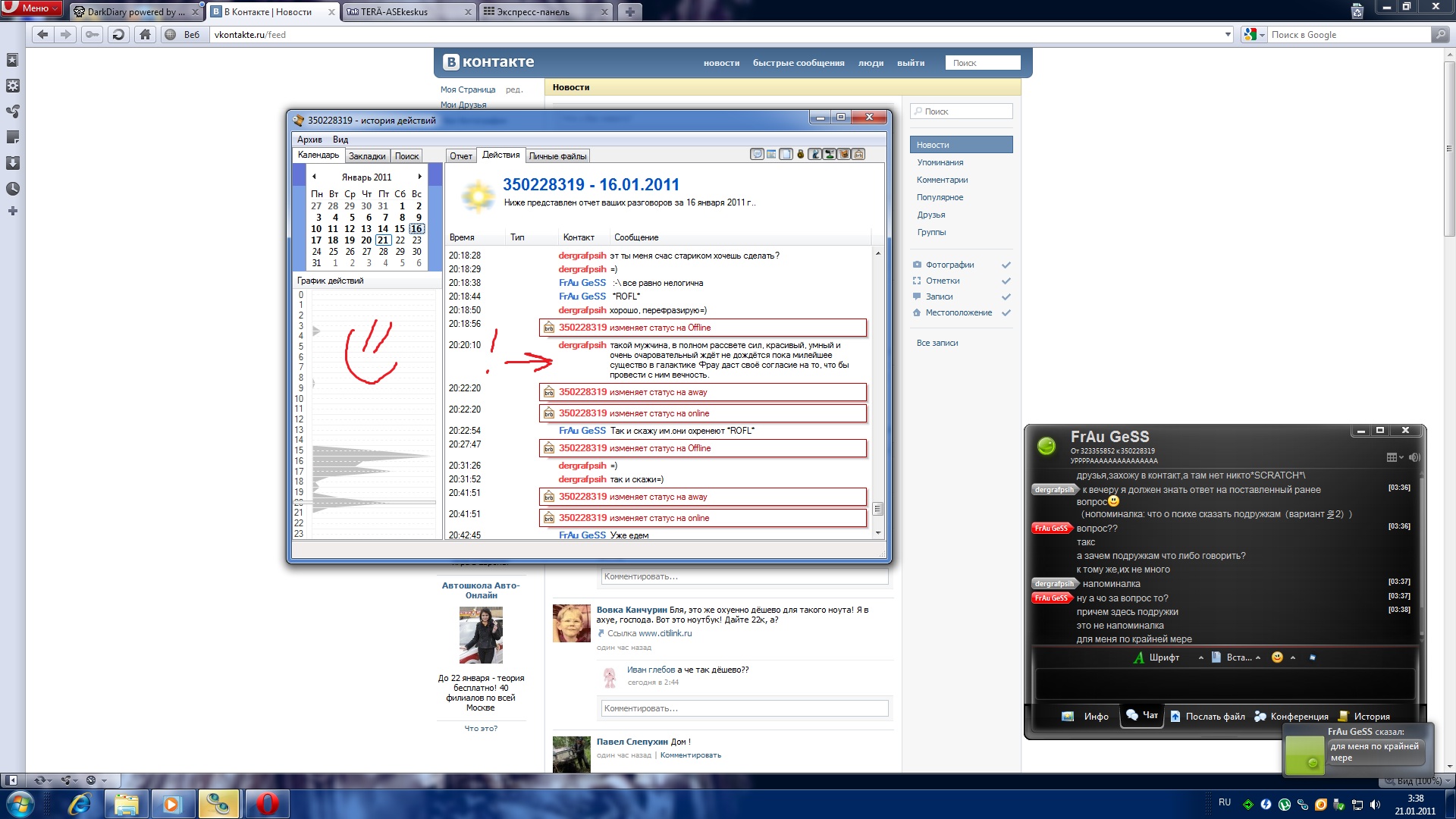Click the speech bubble messages filter icon

[x=757, y=154]
